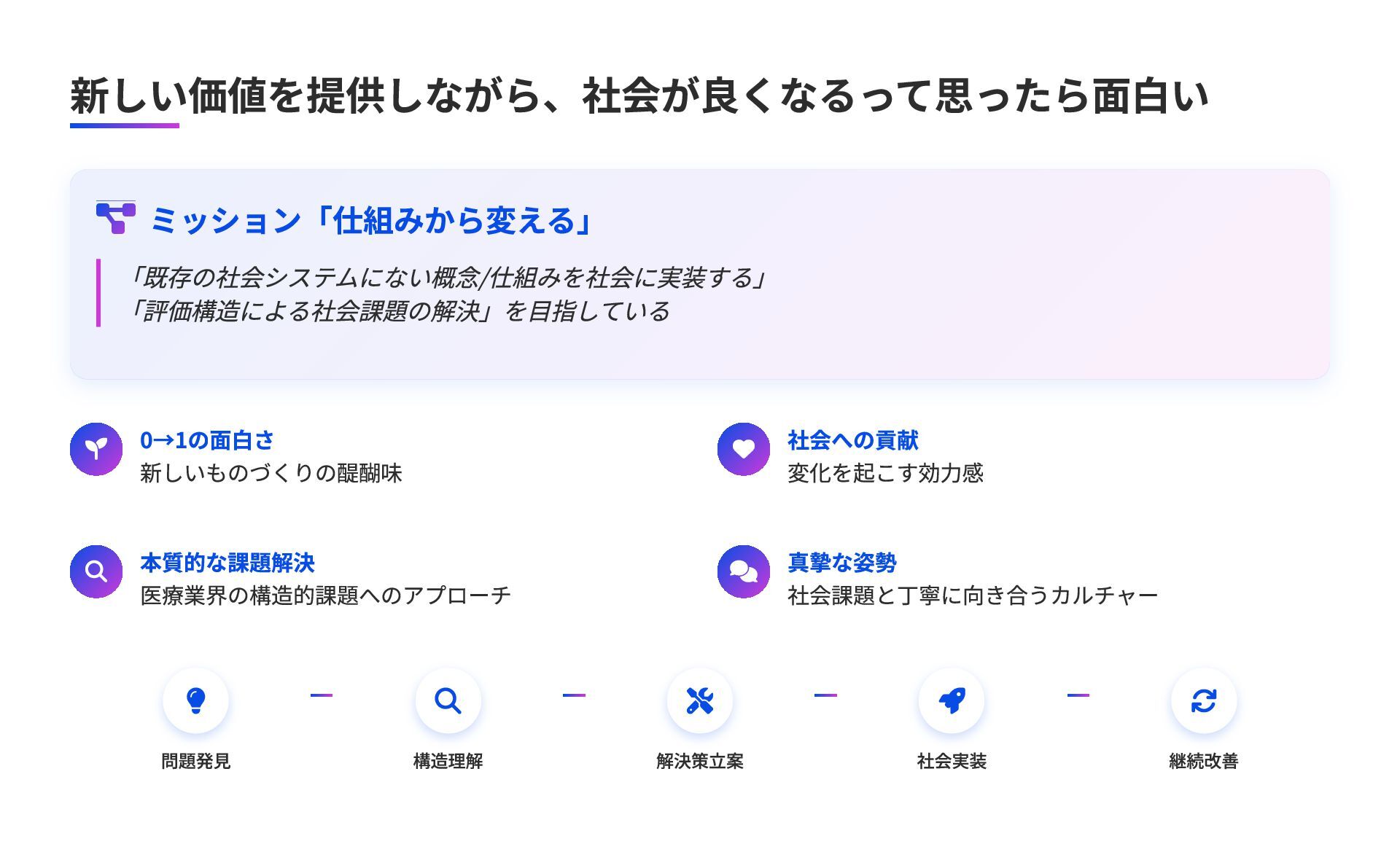Click the gradient underline beneath the main title
The height and width of the screenshot is (844, 1400).
[x=125, y=125]
